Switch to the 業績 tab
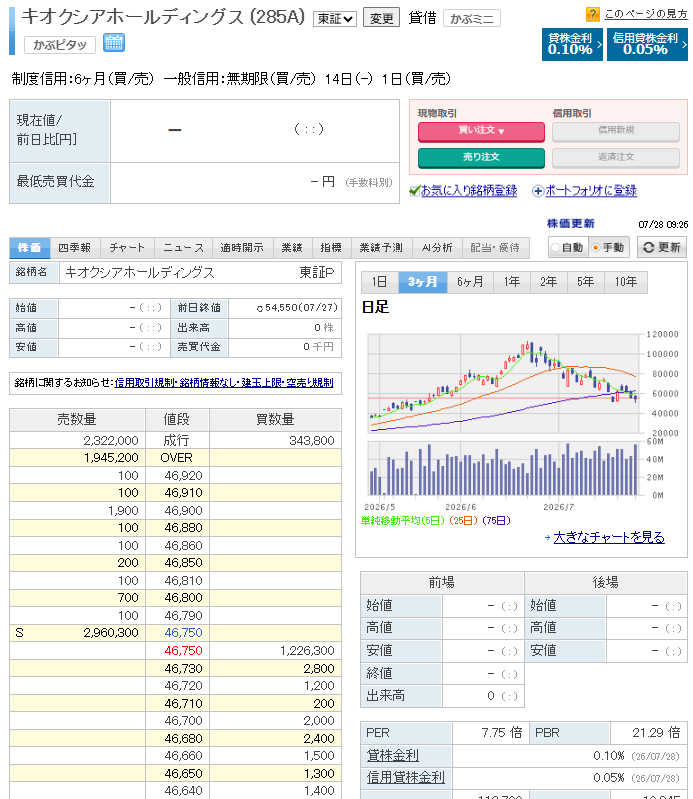 pos(292,248)
